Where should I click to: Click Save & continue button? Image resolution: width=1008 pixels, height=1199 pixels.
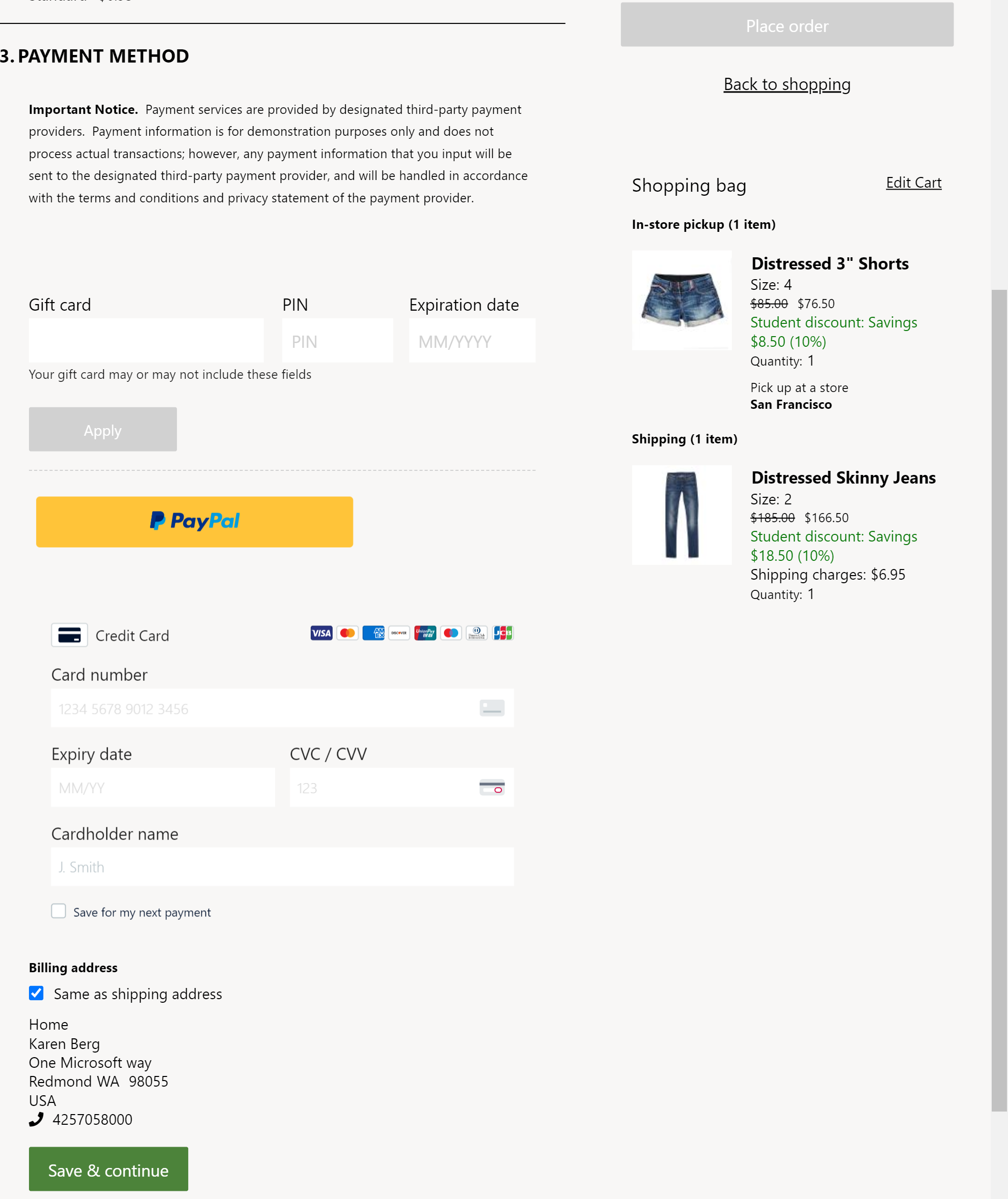pos(108,1168)
